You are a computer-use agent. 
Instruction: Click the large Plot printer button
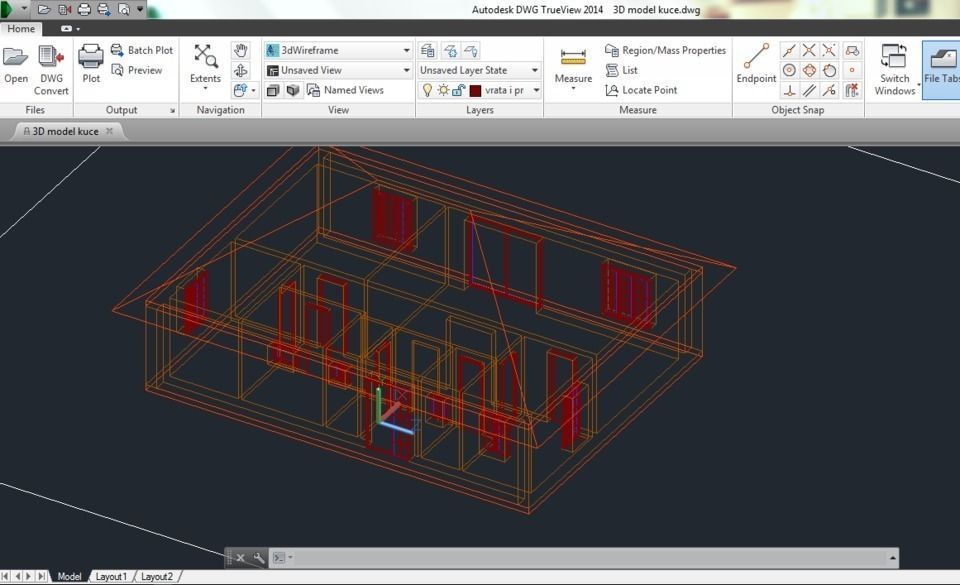(91, 64)
